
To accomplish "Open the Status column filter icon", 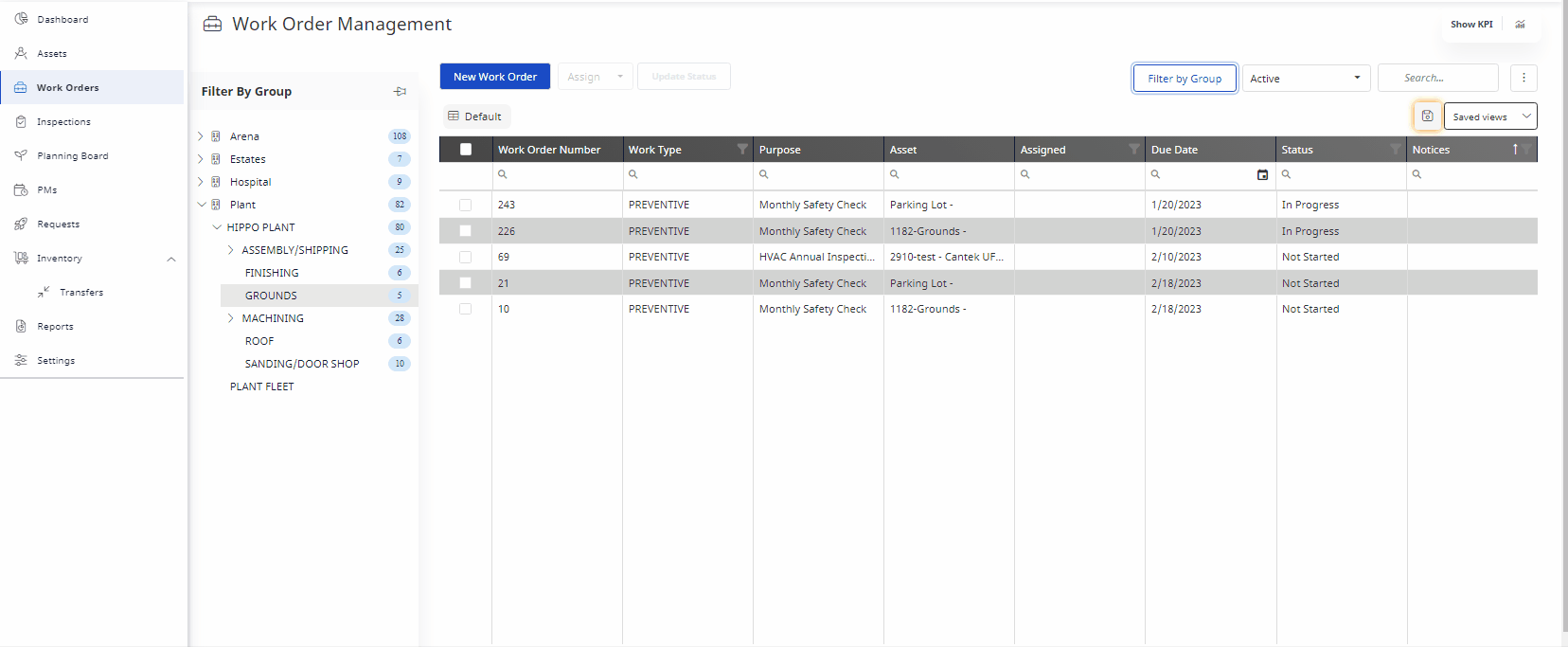I will point(1396,149).
